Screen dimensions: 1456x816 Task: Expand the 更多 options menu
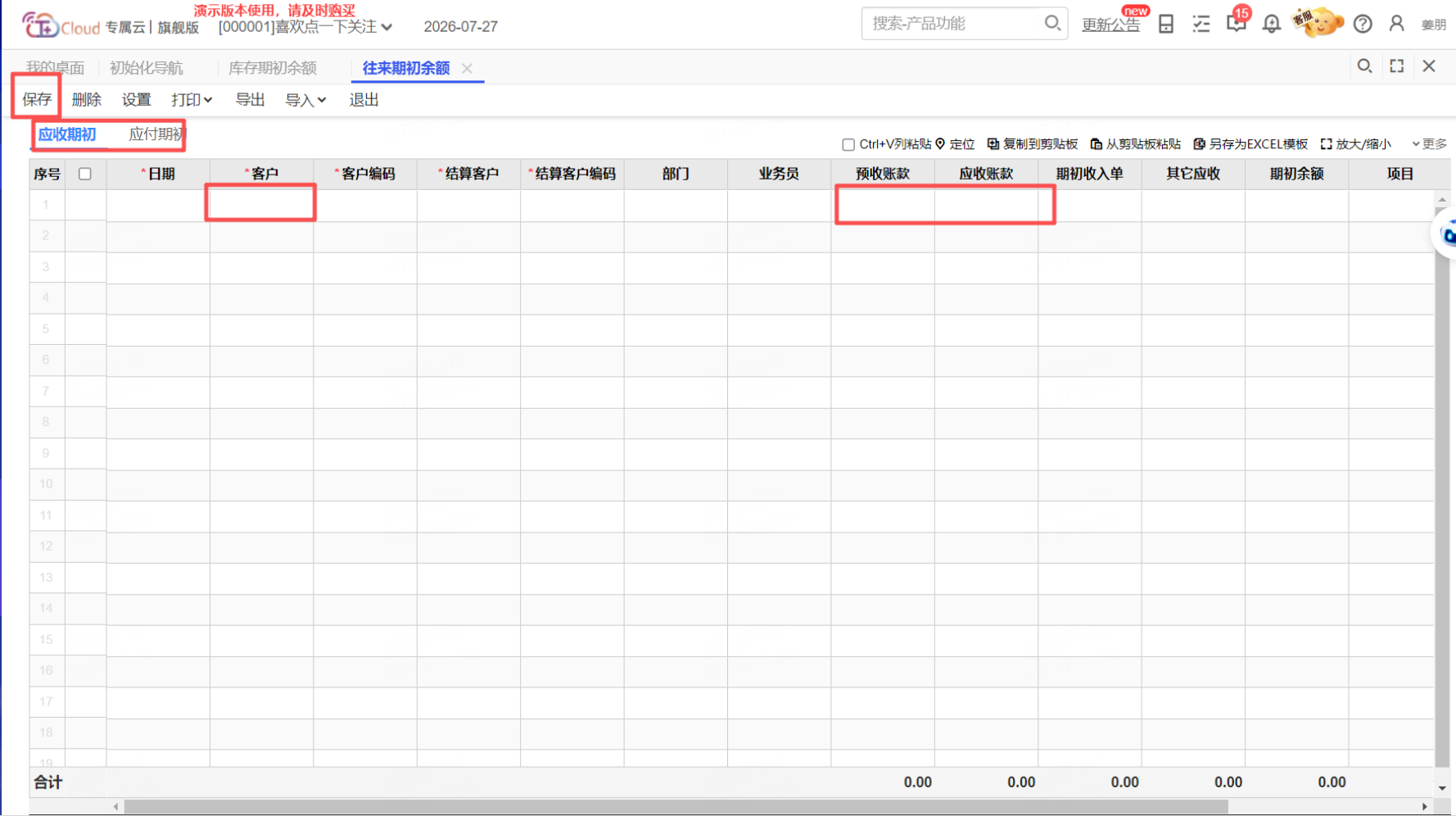click(1430, 144)
